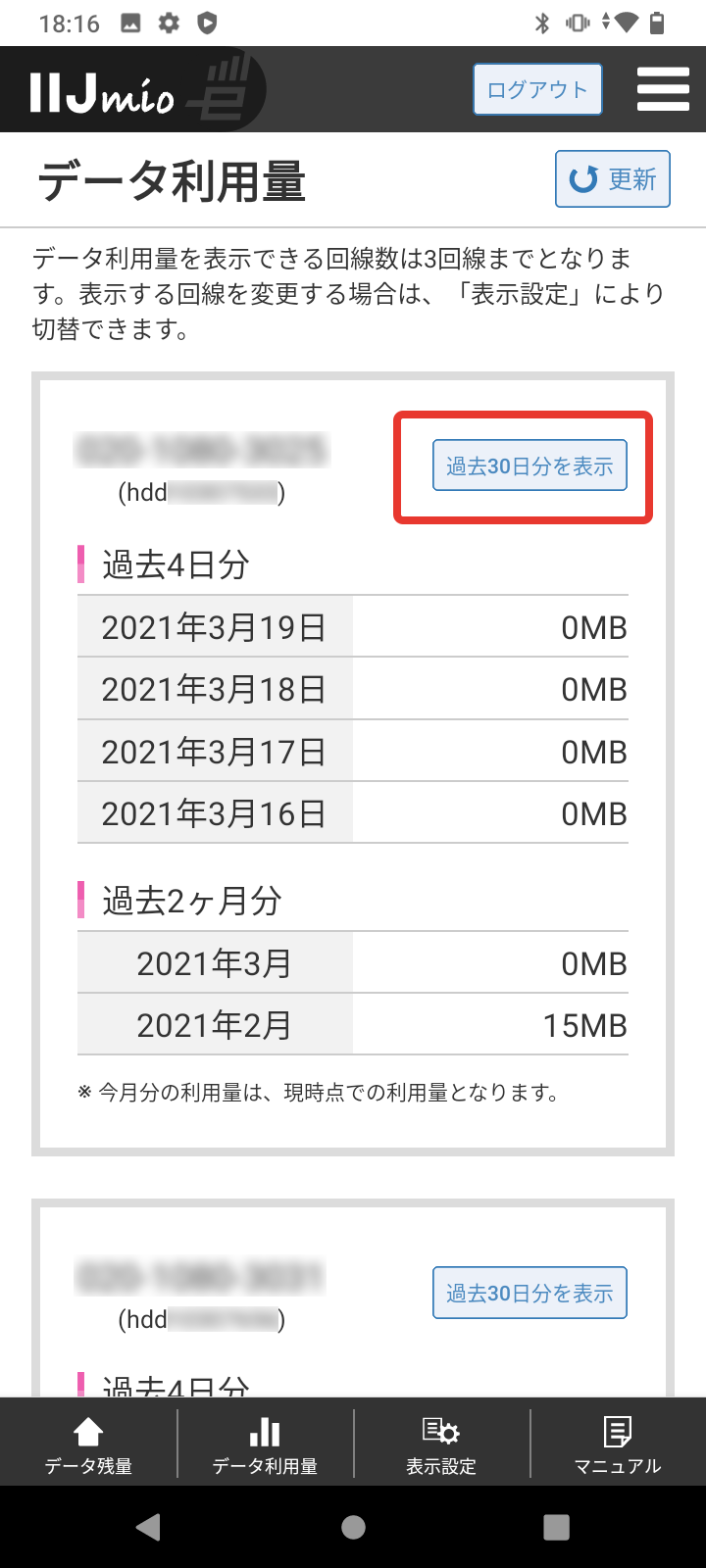The image size is (706, 1568).
Task: Tap the IIJmio logo
Action: [x=147, y=90]
